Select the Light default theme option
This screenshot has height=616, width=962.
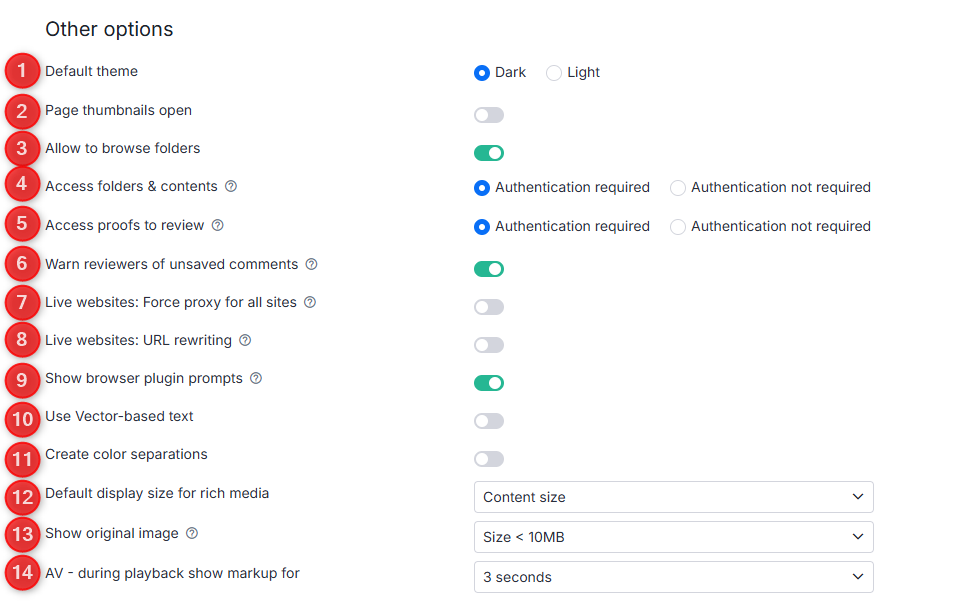(554, 73)
